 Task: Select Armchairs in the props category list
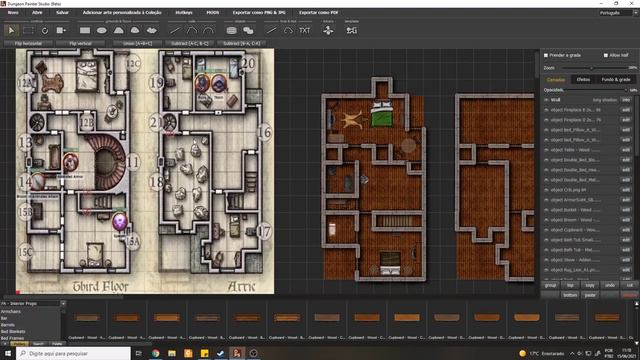pos(11,311)
